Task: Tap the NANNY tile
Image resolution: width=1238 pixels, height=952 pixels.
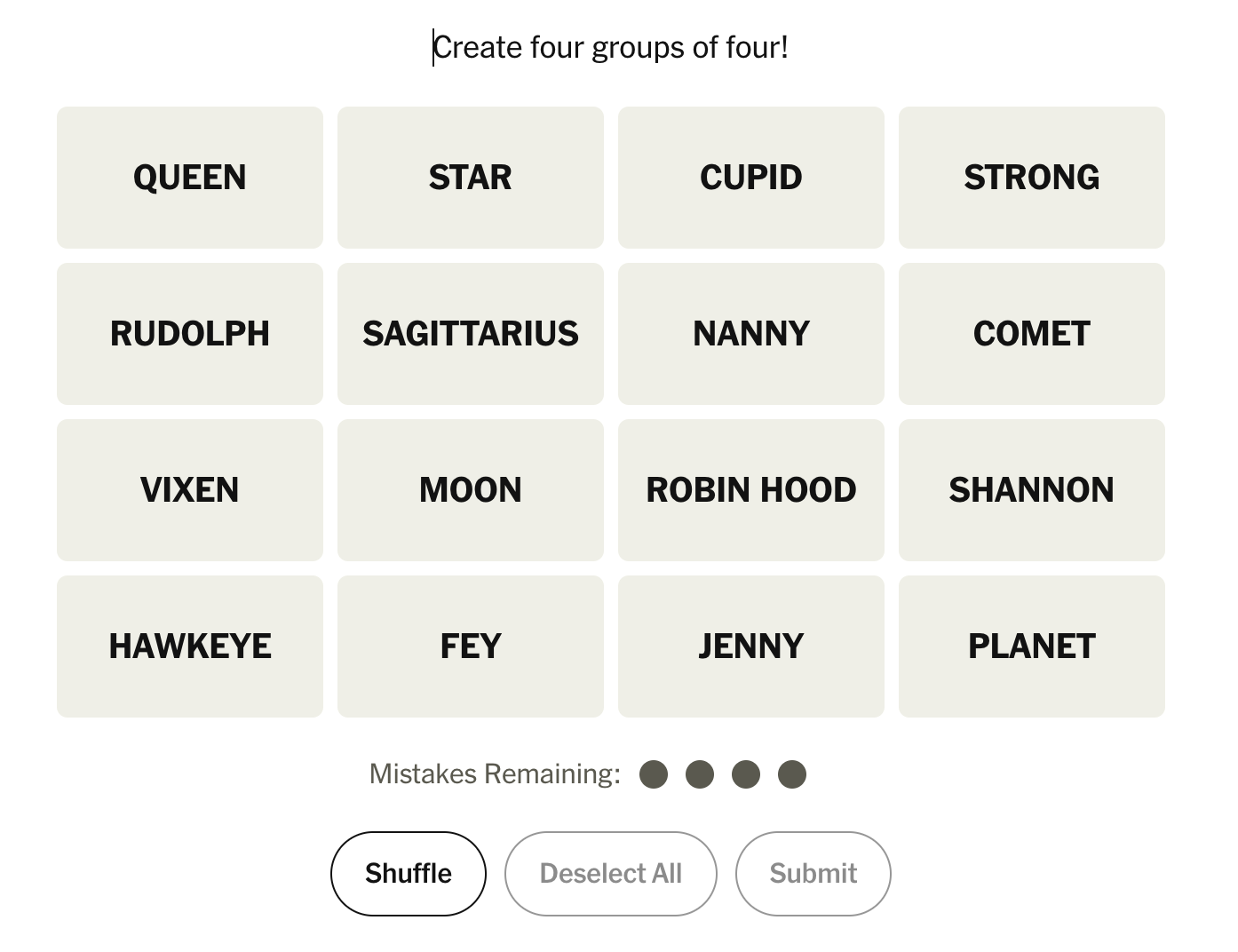Action: click(751, 334)
